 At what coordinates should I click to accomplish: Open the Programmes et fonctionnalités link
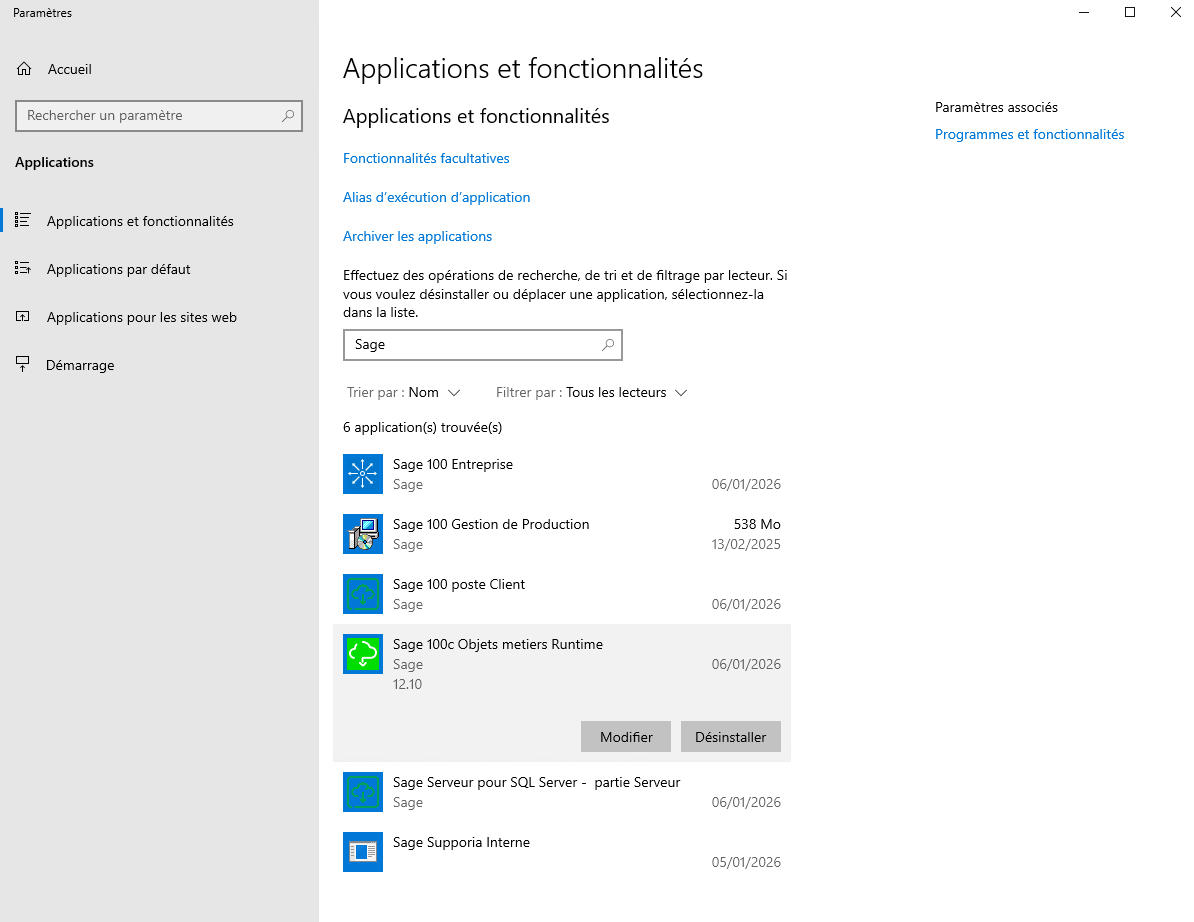point(1029,135)
